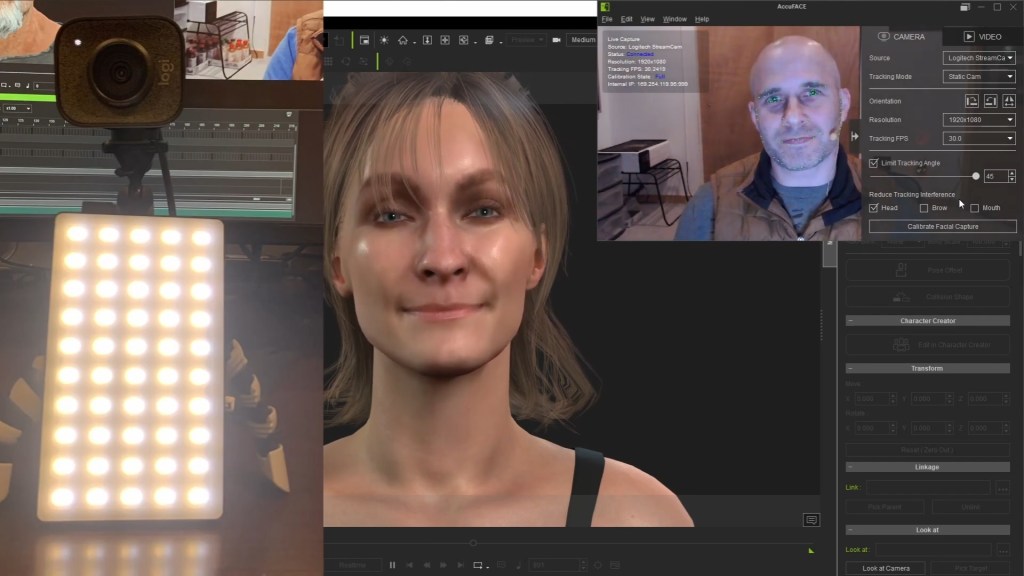1024x576 pixels.
Task: Collapse the camera settings panel arrow
Action: point(854,136)
